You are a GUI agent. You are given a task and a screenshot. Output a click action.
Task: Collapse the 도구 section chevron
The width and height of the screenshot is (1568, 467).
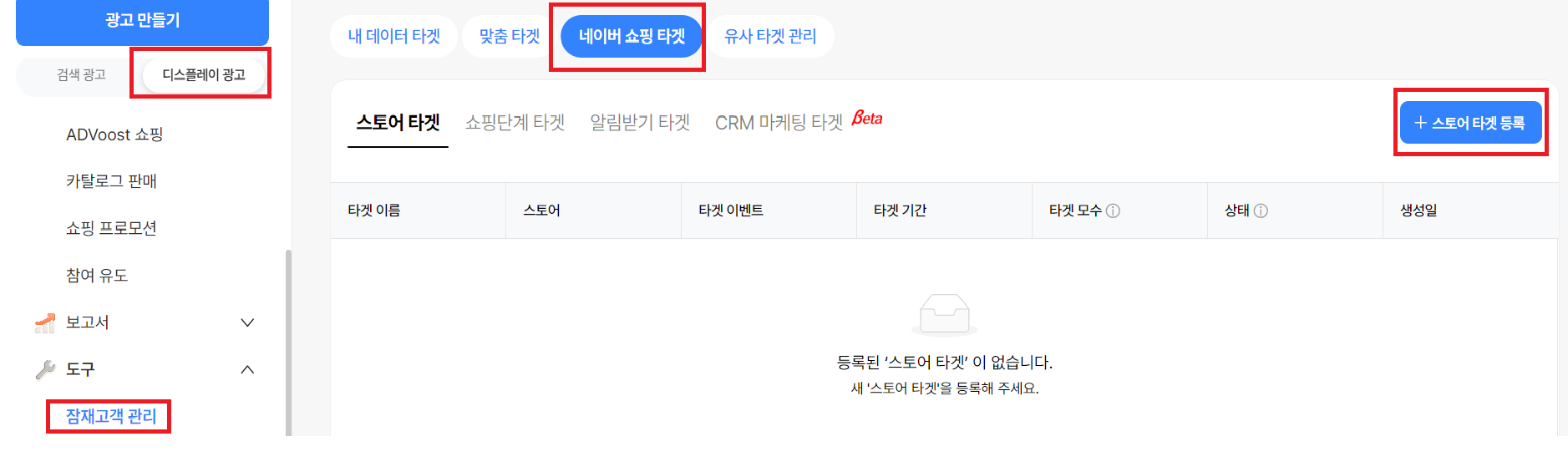[x=247, y=369]
